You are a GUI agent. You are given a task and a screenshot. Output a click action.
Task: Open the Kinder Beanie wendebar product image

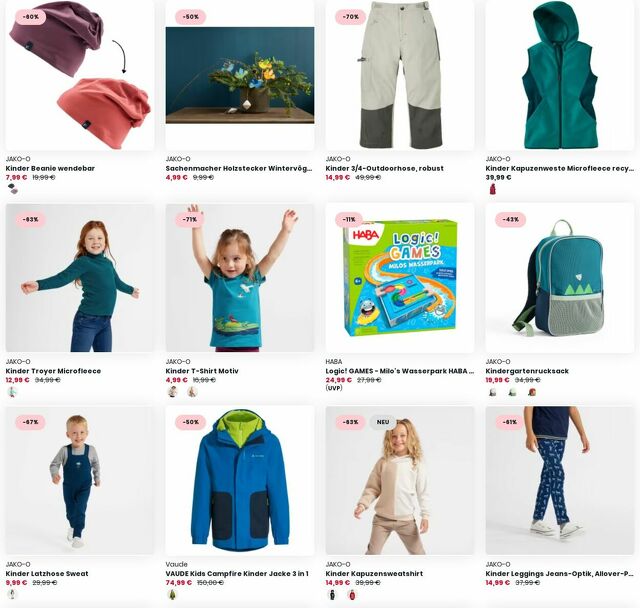tap(80, 75)
